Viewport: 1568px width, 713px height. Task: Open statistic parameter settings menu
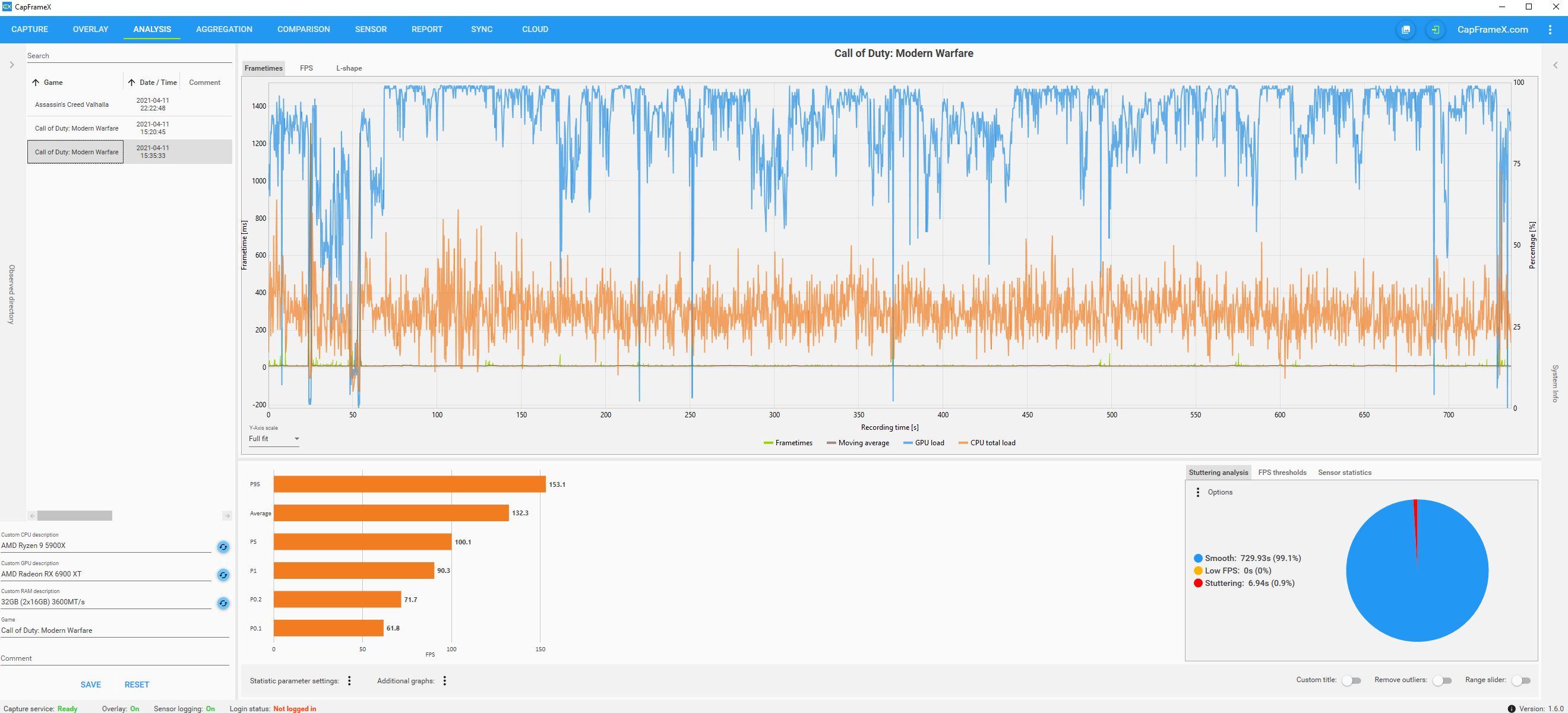click(x=349, y=681)
